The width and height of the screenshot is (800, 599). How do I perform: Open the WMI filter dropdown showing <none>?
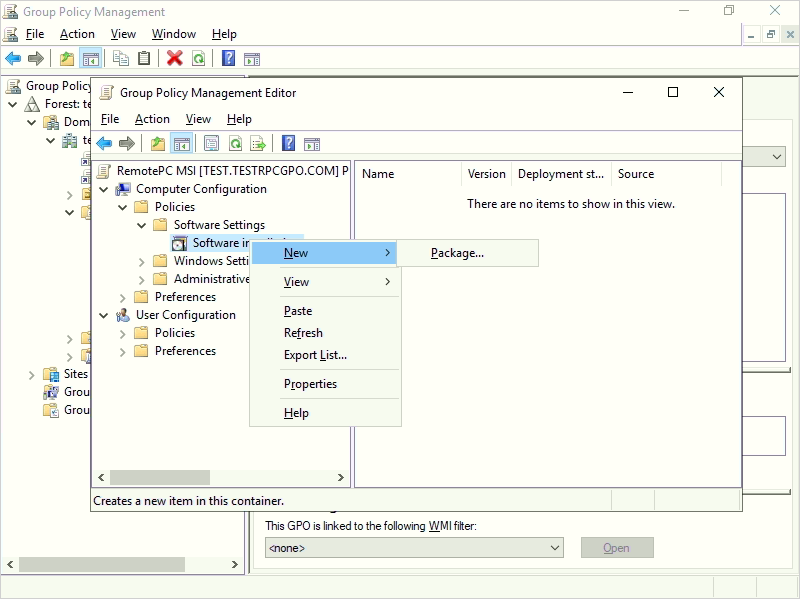[x=414, y=548]
